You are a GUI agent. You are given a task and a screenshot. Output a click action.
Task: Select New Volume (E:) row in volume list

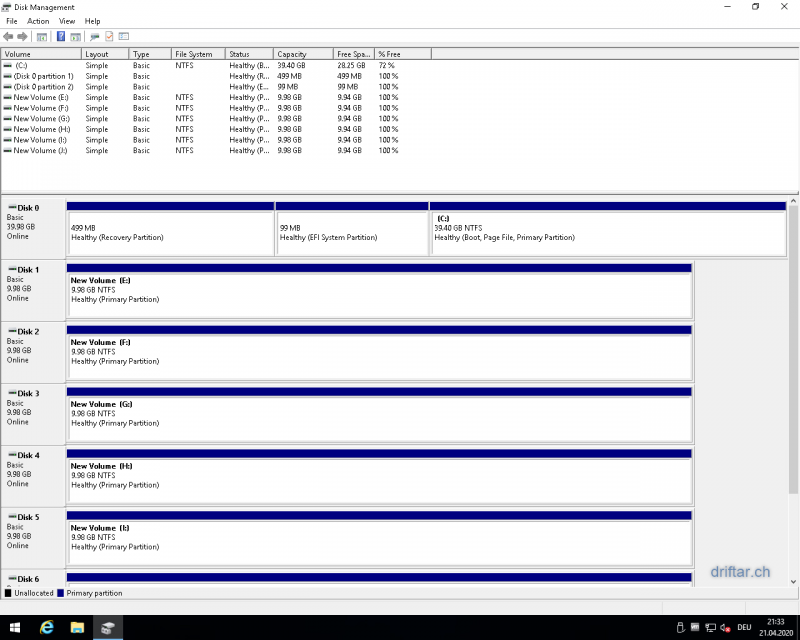click(40, 97)
